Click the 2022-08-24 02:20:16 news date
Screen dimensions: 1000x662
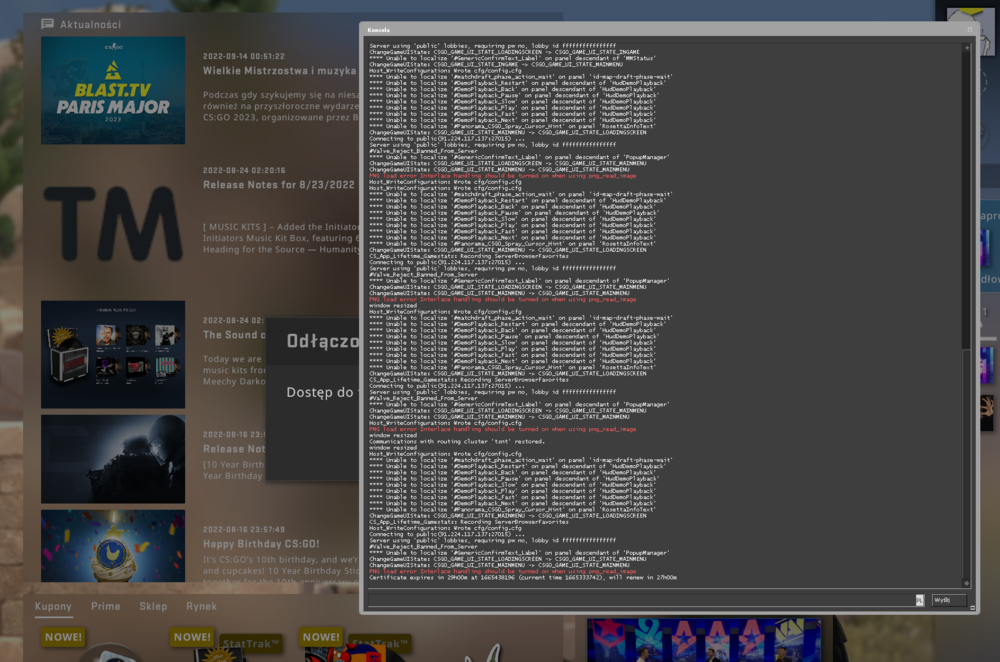pos(244,170)
